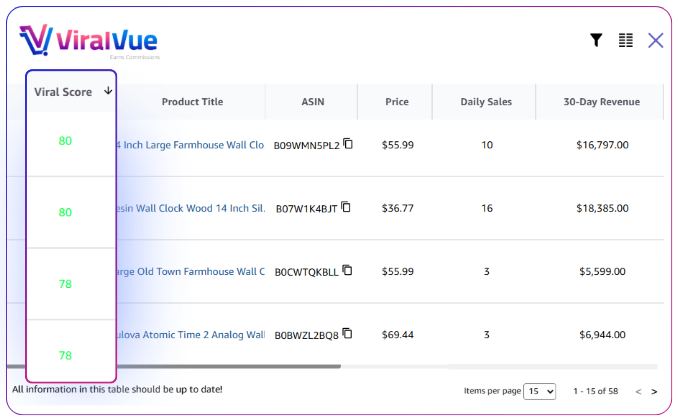Copy ASIN B07W1K4BJT

346,207
